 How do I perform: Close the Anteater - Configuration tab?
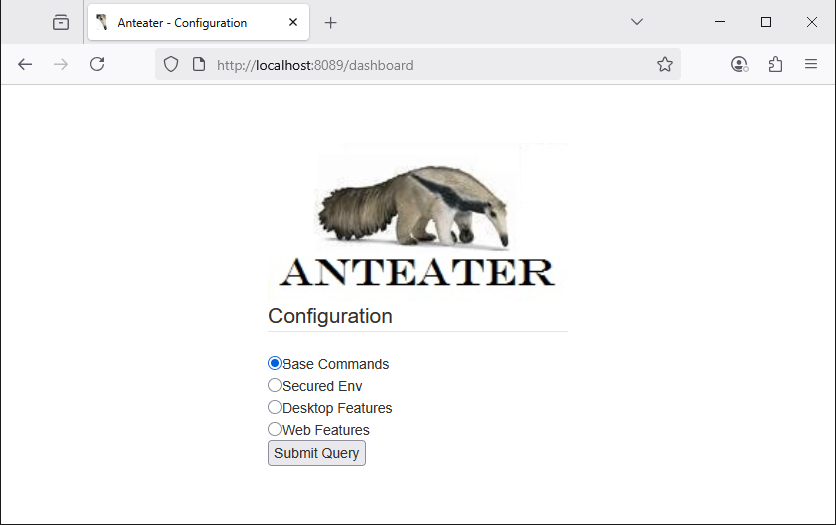(x=292, y=22)
